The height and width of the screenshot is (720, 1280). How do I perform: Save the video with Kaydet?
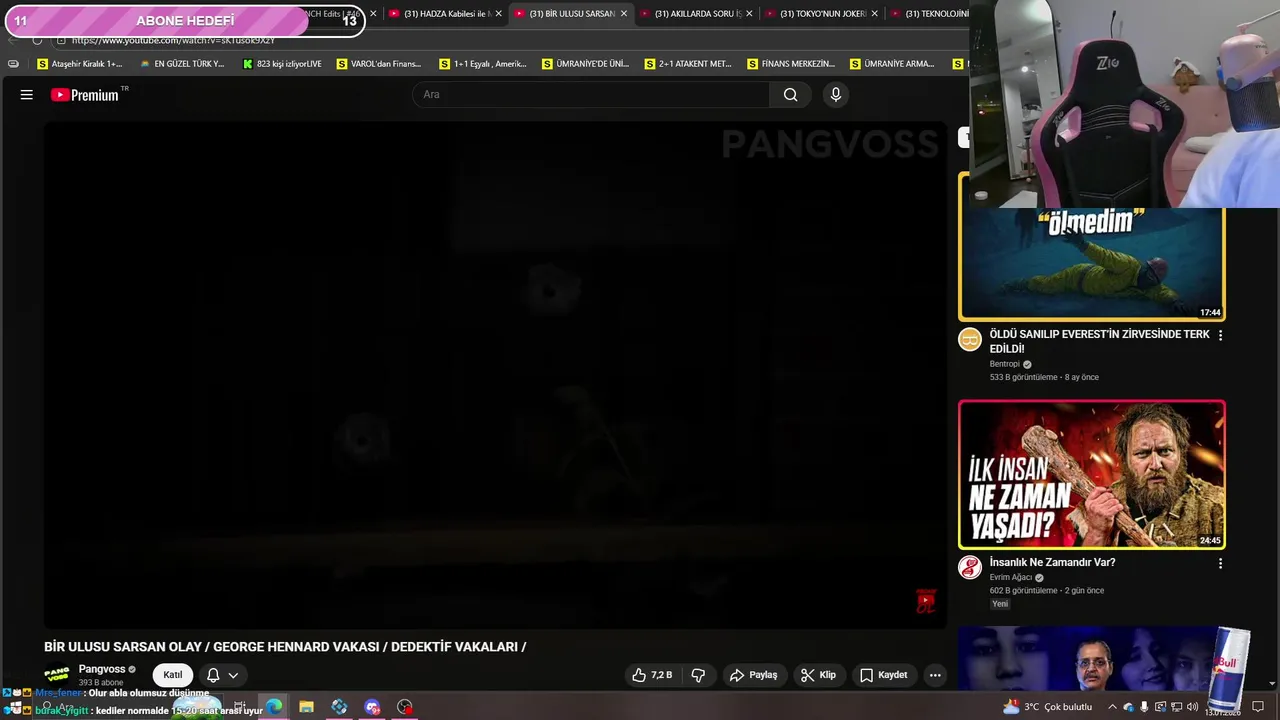[884, 675]
